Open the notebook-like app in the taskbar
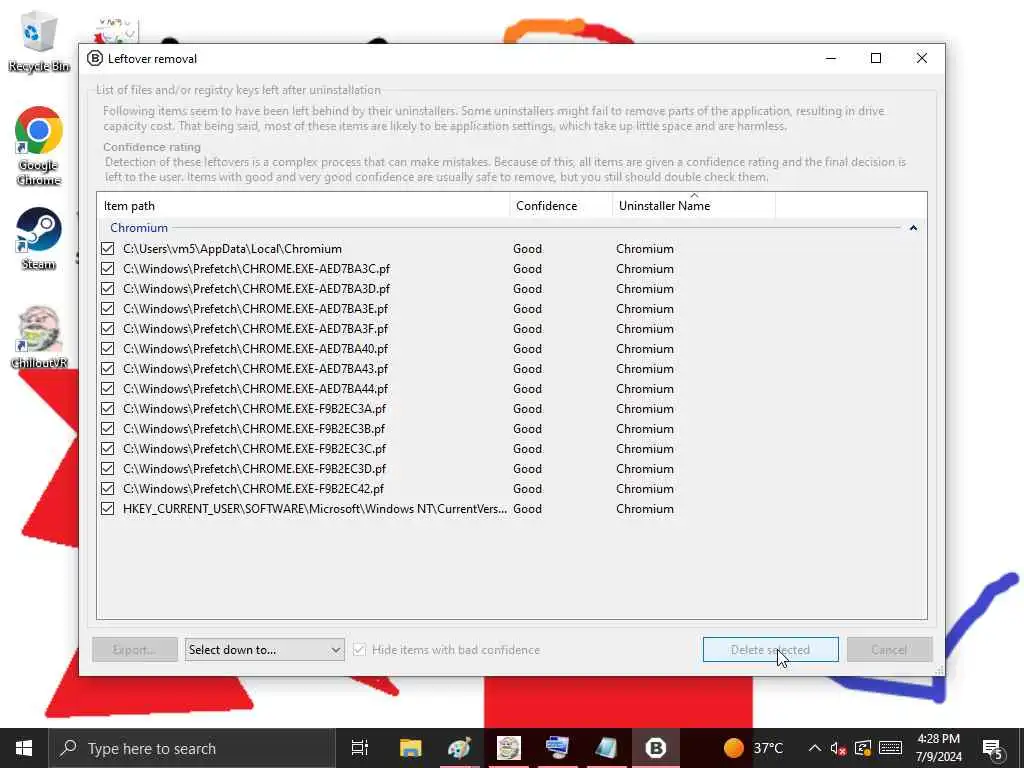 pyautogui.click(x=606, y=748)
